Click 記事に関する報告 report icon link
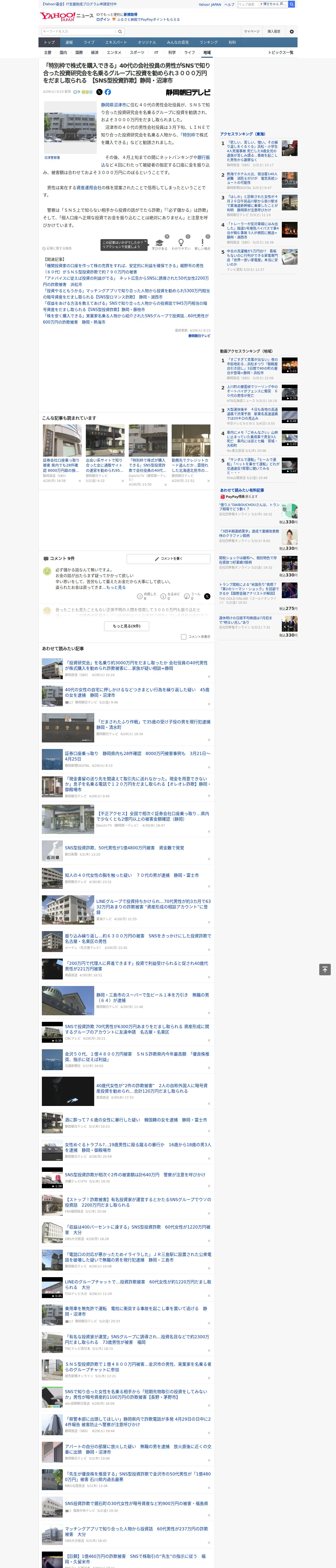The image size is (336, 1568). tap(57, 248)
